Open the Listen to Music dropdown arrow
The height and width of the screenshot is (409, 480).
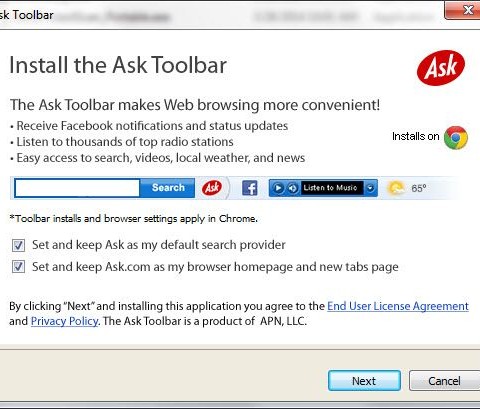pyautogui.click(x=370, y=188)
